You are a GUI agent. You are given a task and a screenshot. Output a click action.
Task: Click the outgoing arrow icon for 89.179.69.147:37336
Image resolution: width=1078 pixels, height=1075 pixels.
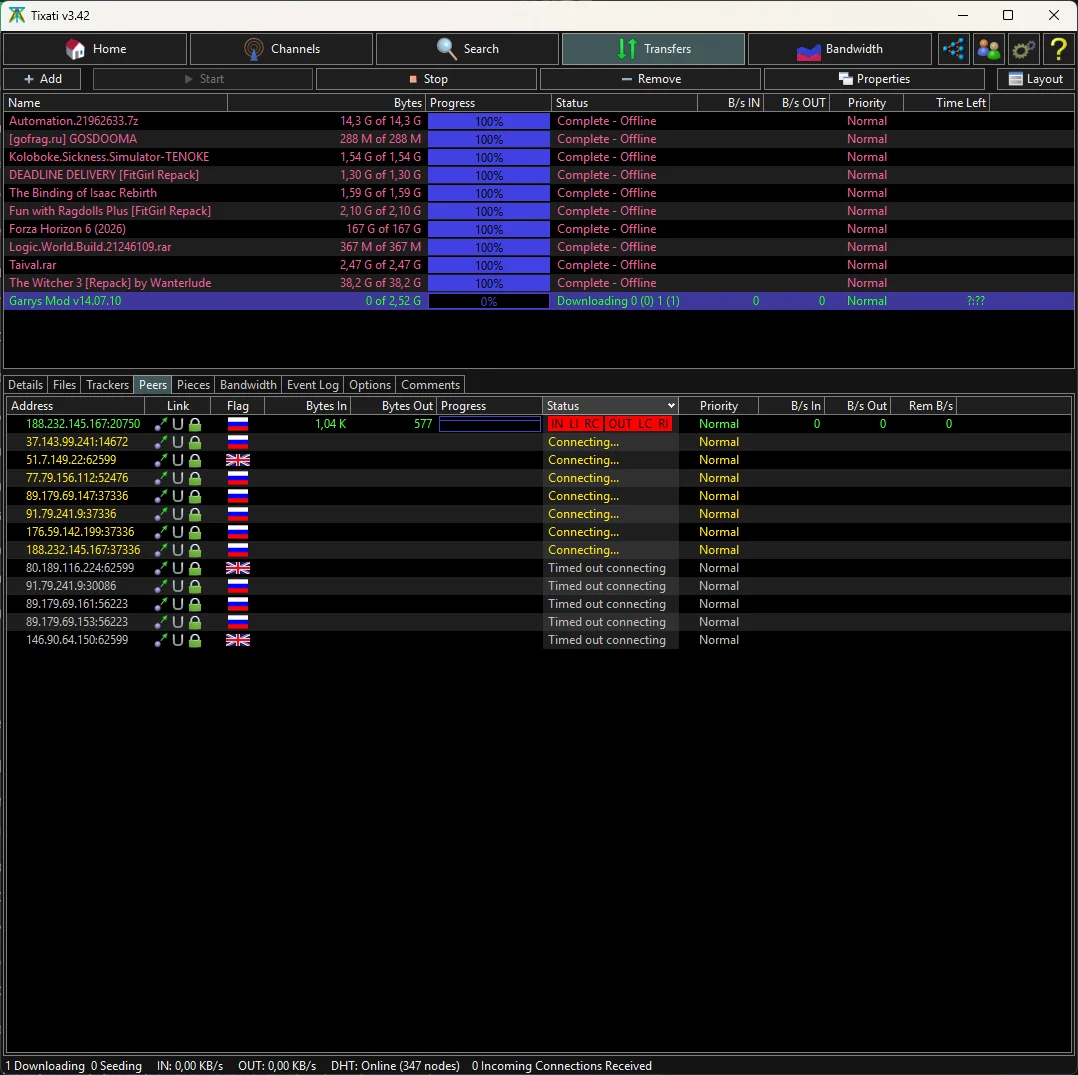pyautogui.click(x=161, y=496)
